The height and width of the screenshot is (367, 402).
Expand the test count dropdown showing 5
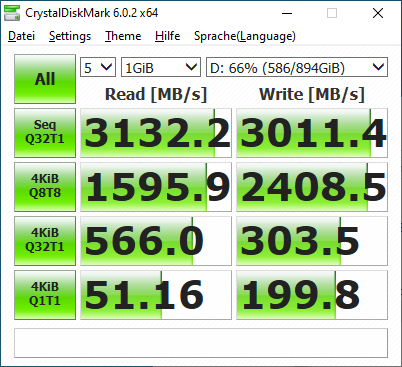click(x=98, y=67)
